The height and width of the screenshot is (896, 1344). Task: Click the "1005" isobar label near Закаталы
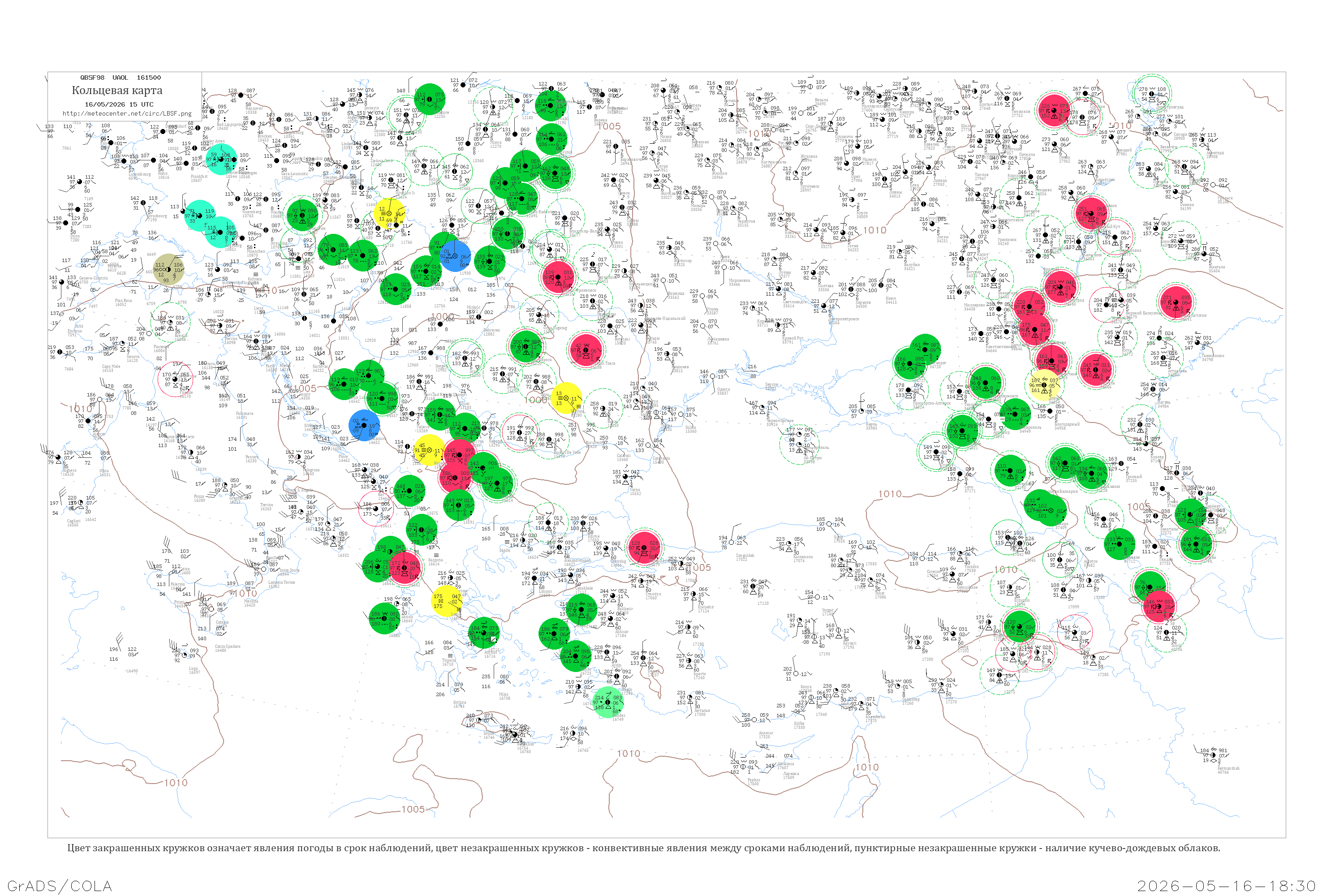(x=1139, y=506)
